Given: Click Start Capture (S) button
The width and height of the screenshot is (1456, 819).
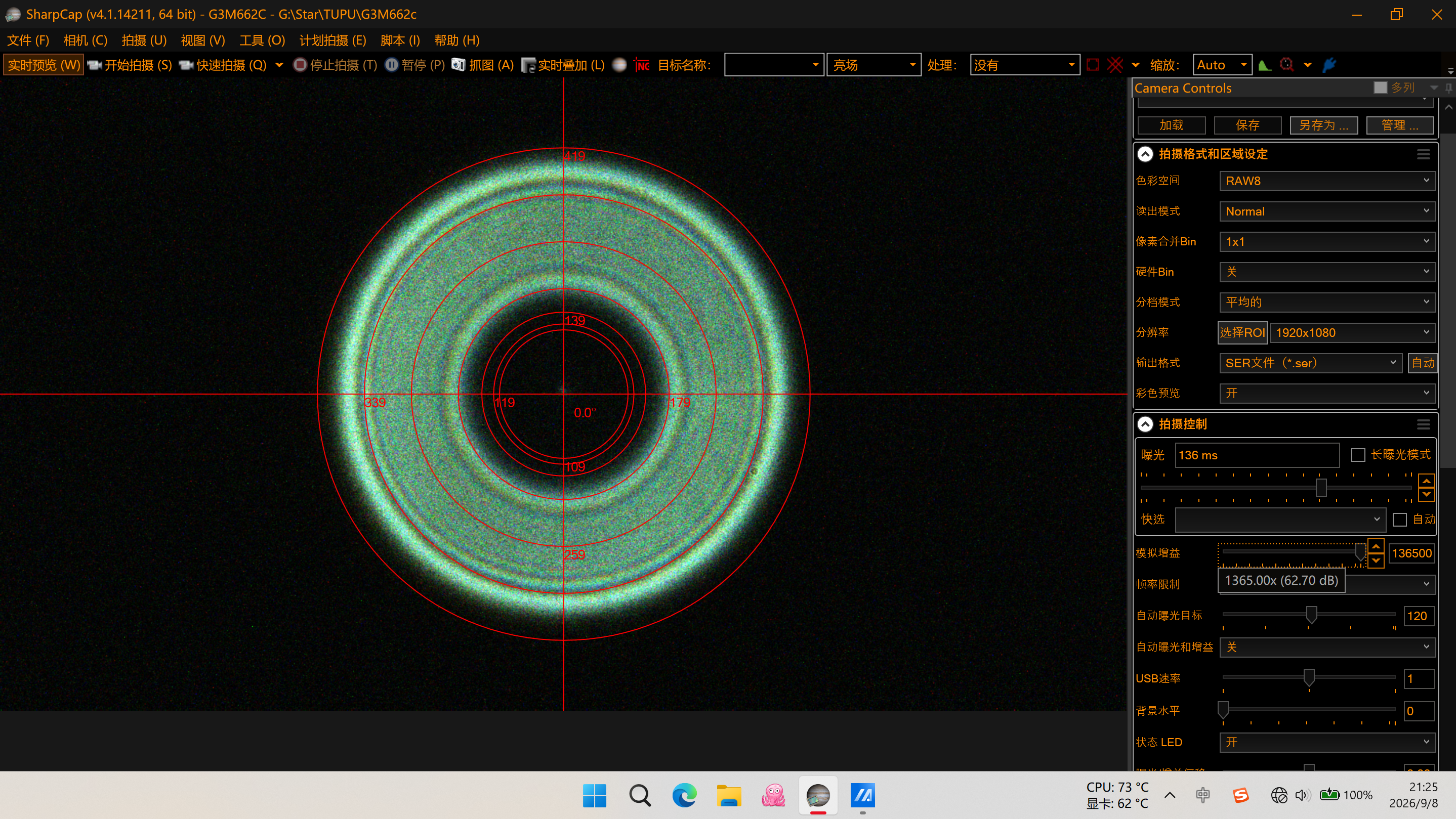Looking at the screenshot, I should tap(131, 65).
